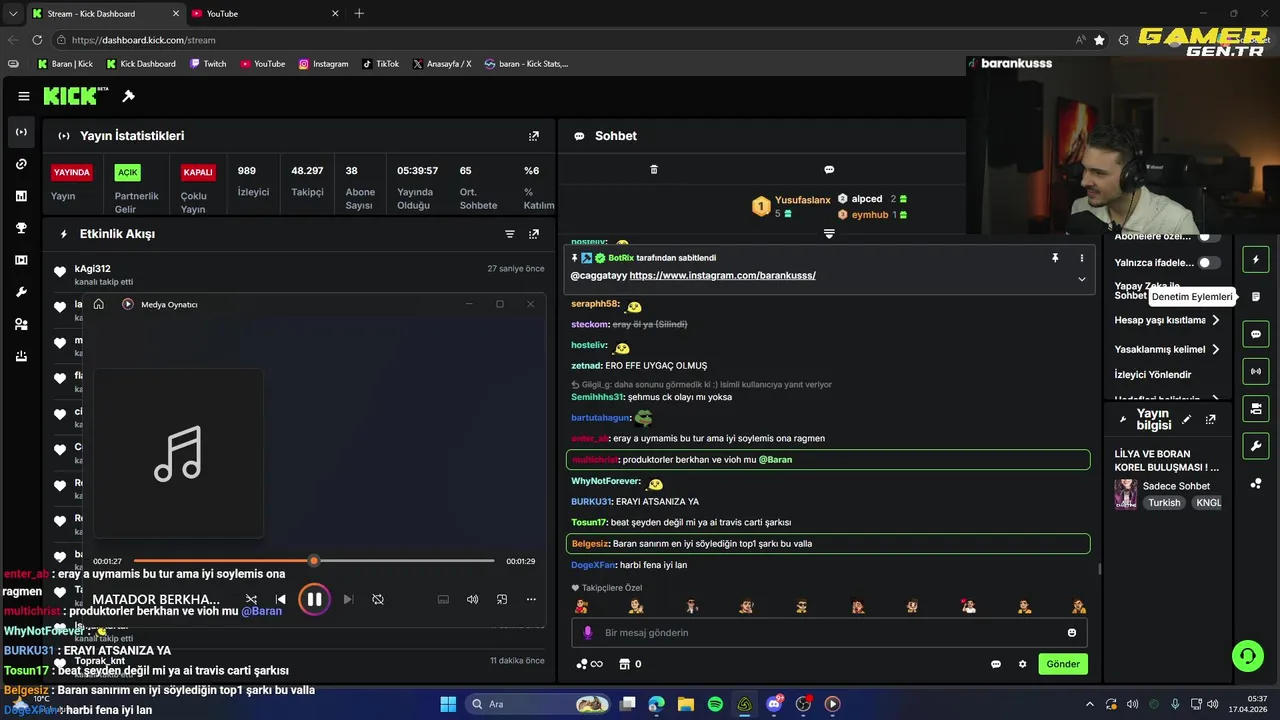Pop out the Yayın İstatistikleri panel
Viewport: 1280px width, 720px height.
(534, 136)
